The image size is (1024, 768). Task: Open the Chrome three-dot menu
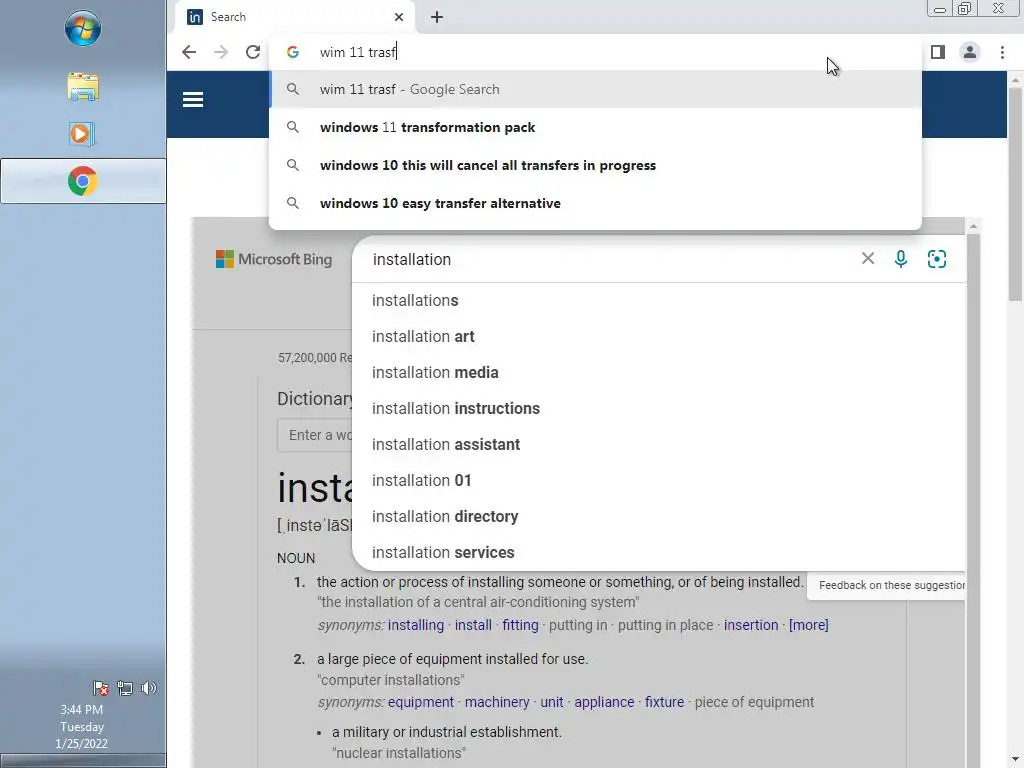[1002, 52]
